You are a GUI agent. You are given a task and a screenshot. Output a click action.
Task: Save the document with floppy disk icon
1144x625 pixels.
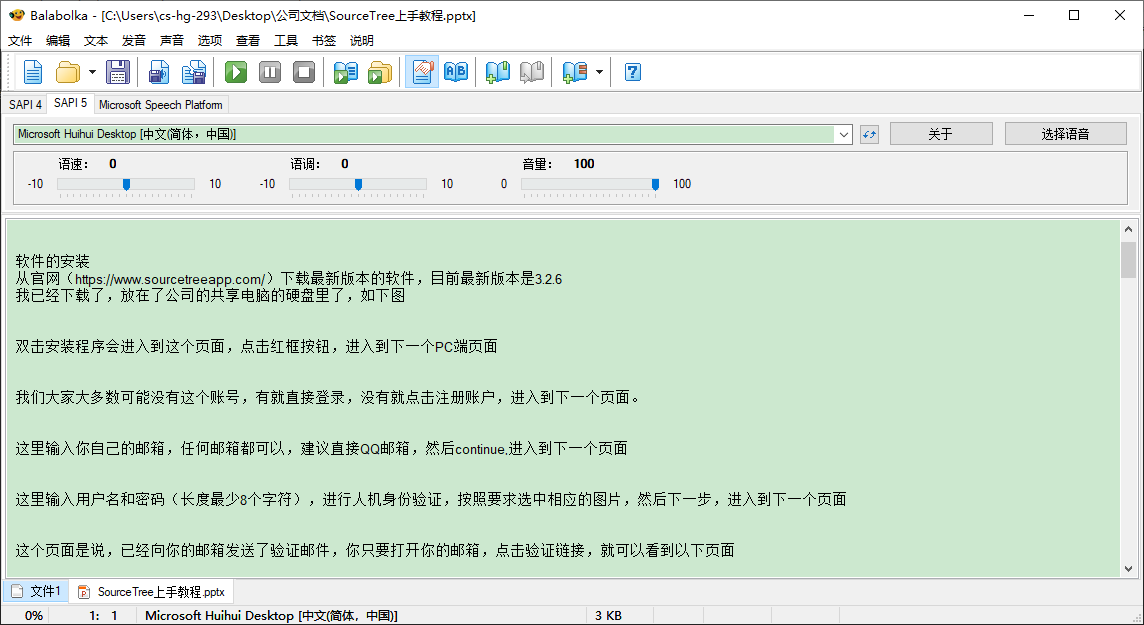point(117,72)
